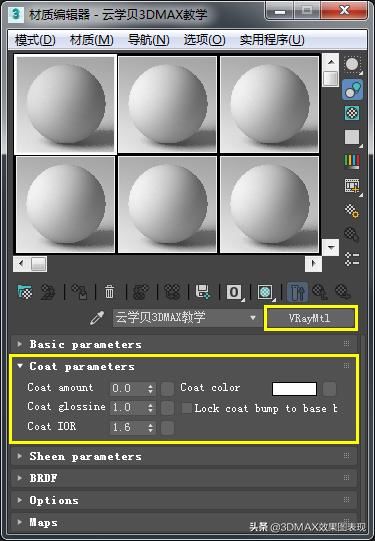Click the VRayMtl material type button
Image resolution: width=375 pixels, height=541 pixels.
point(310,318)
